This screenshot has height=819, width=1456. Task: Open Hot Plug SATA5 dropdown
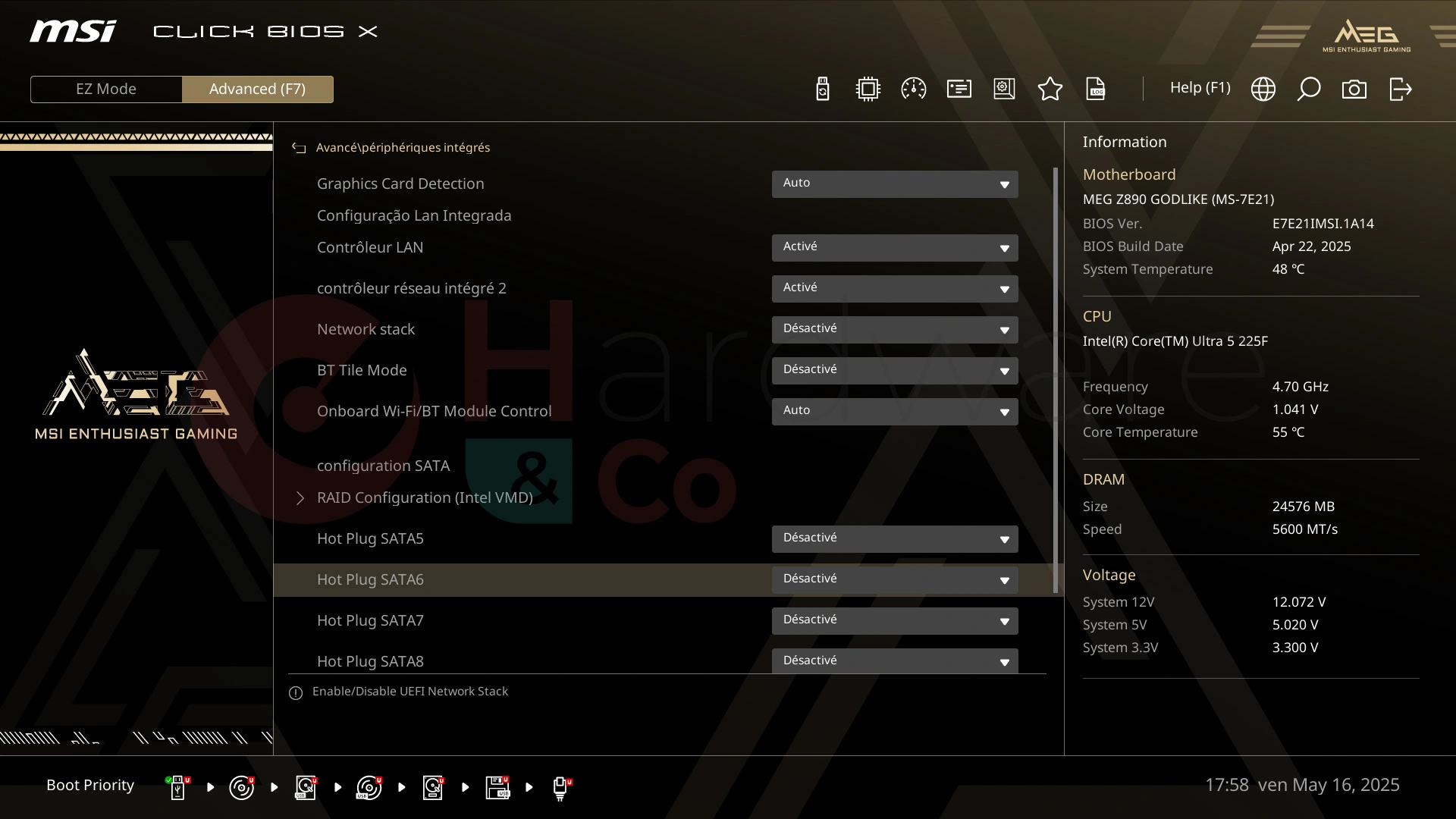coord(895,538)
